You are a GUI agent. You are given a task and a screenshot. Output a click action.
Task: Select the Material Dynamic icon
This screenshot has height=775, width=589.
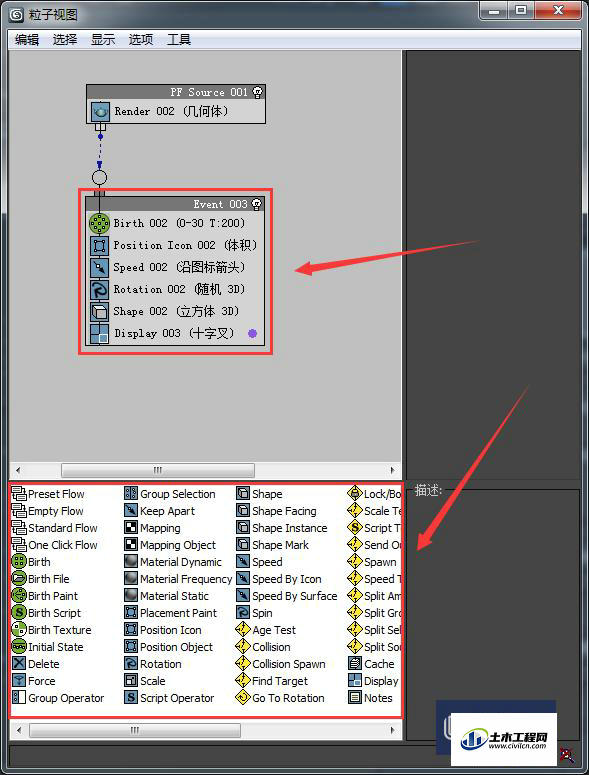click(131, 562)
